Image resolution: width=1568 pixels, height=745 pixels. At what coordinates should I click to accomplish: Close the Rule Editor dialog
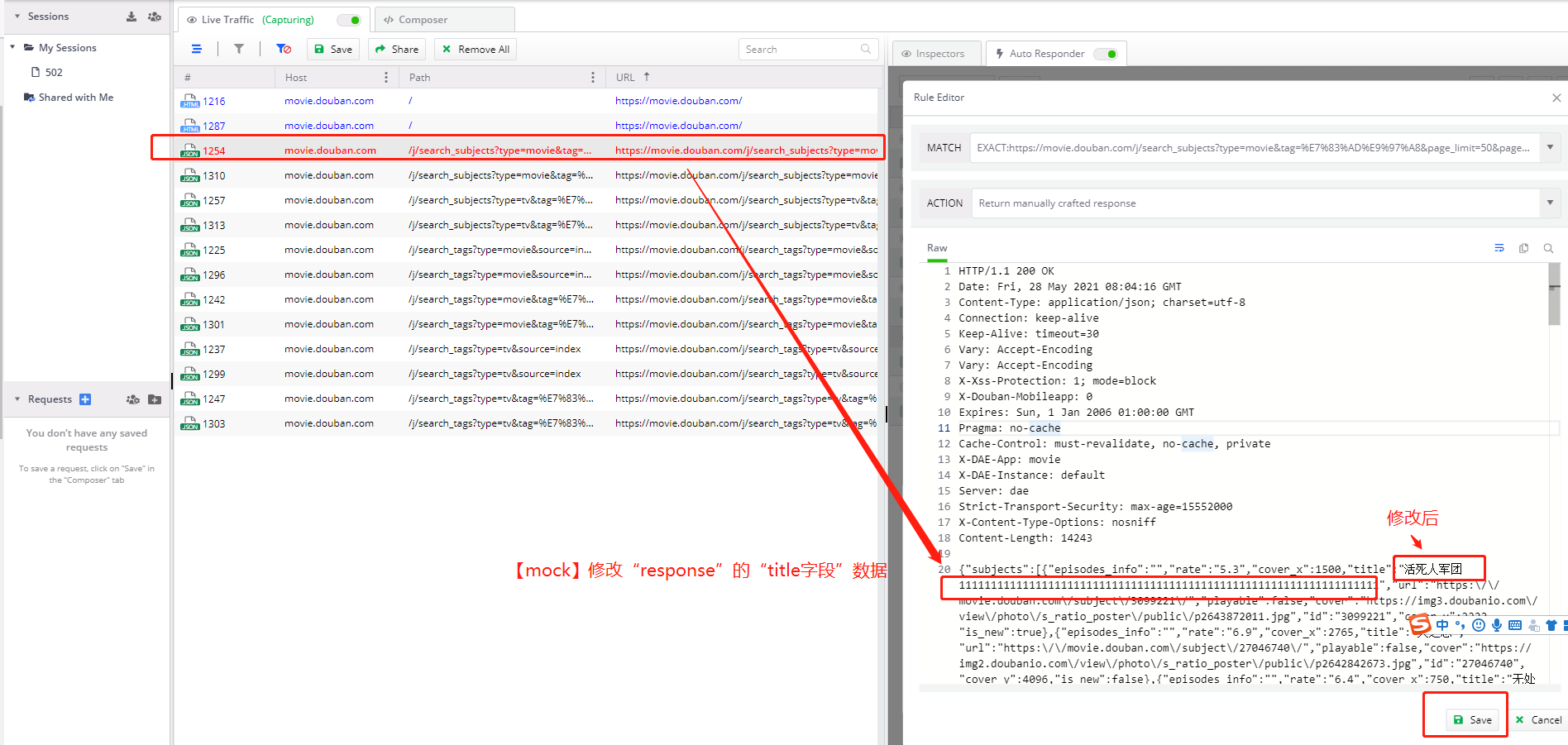1556,98
